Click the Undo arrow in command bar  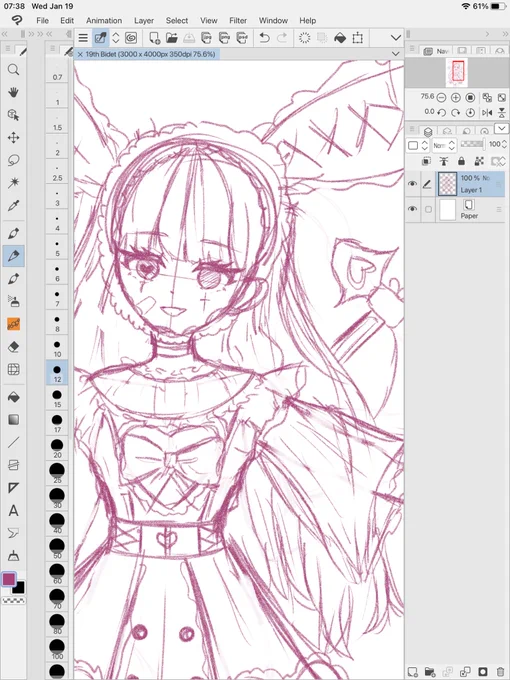click(x=264, y=38)
